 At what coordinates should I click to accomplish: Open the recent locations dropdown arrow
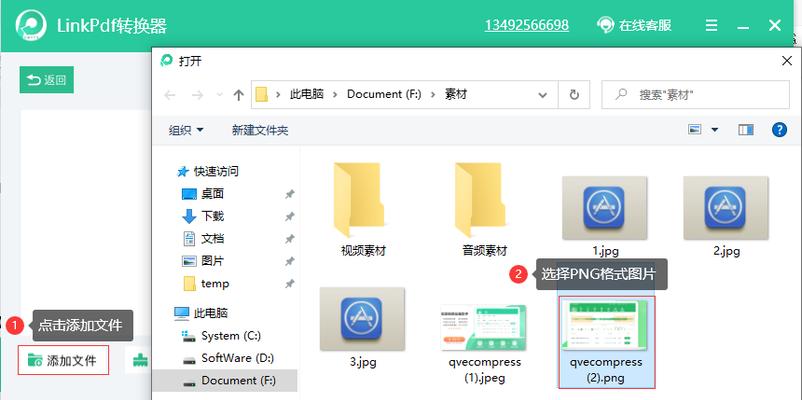[219, 95]
